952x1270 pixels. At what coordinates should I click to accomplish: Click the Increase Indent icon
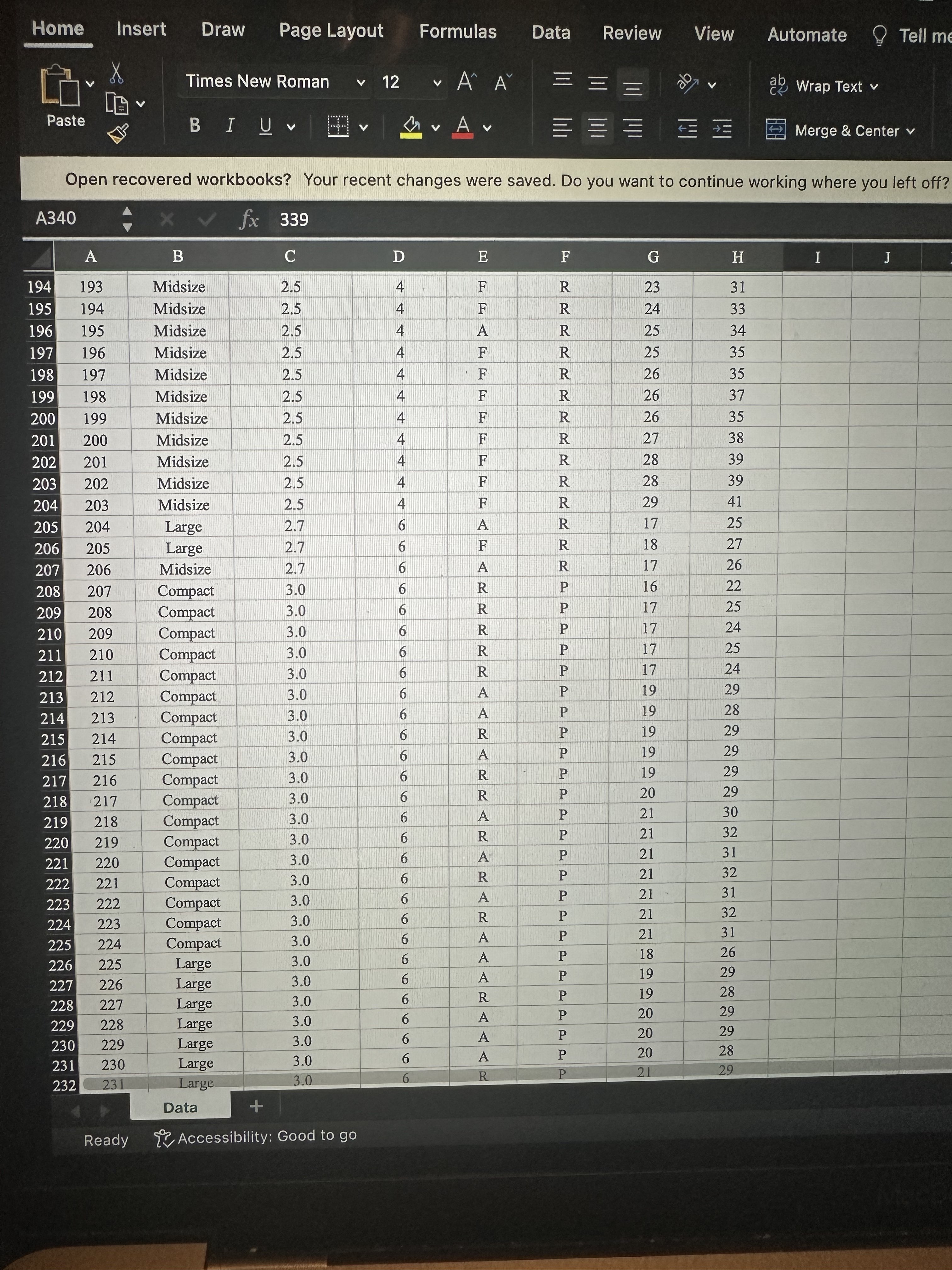722,129
